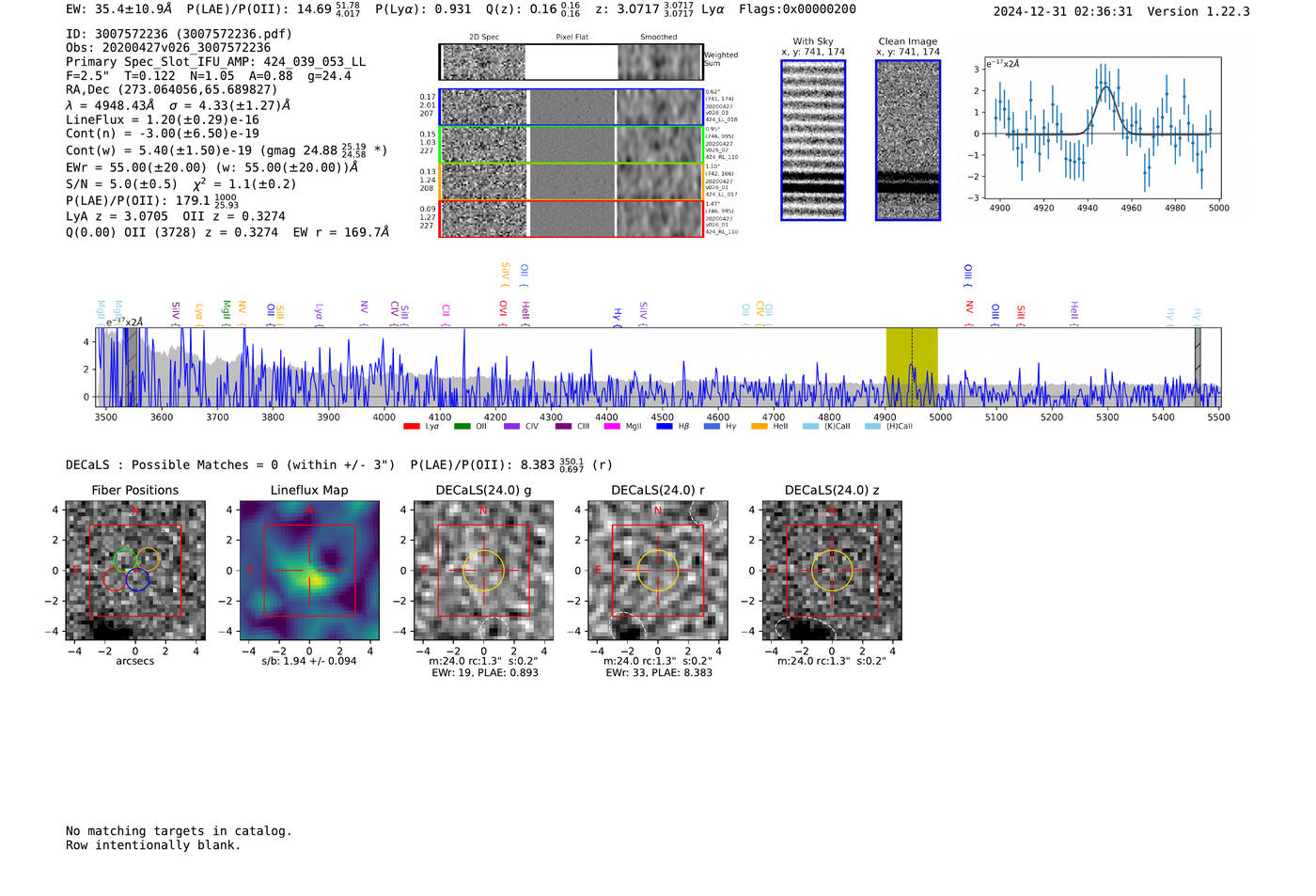Select the (H)CaII legend swatch

click(x=872, y=427)
